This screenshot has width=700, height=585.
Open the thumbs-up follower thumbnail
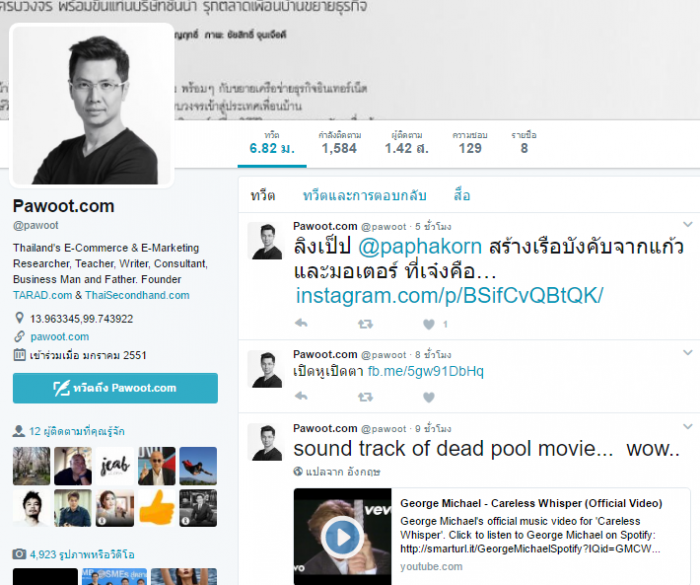click(x=156, y=508)
